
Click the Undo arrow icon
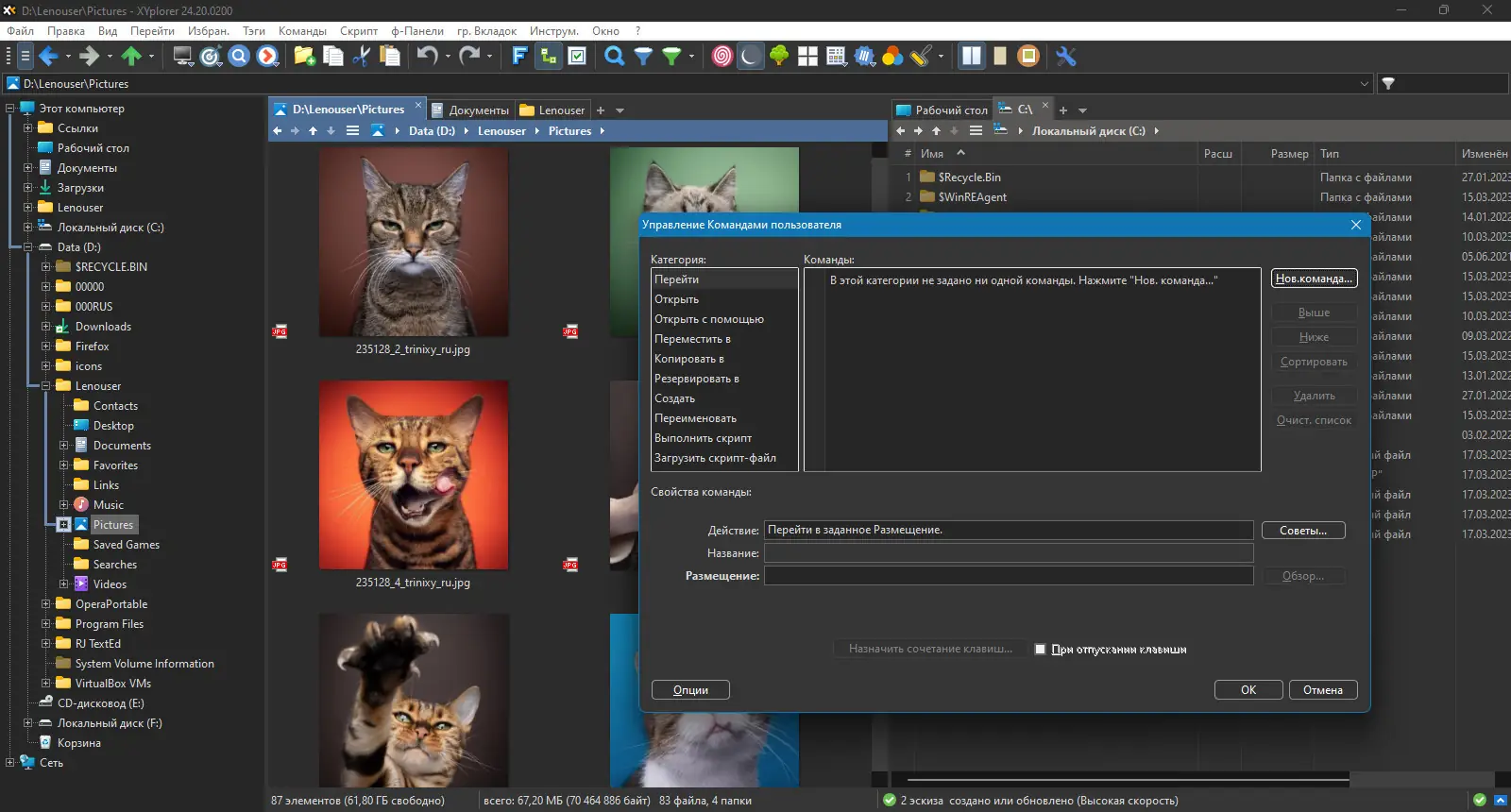427,57
